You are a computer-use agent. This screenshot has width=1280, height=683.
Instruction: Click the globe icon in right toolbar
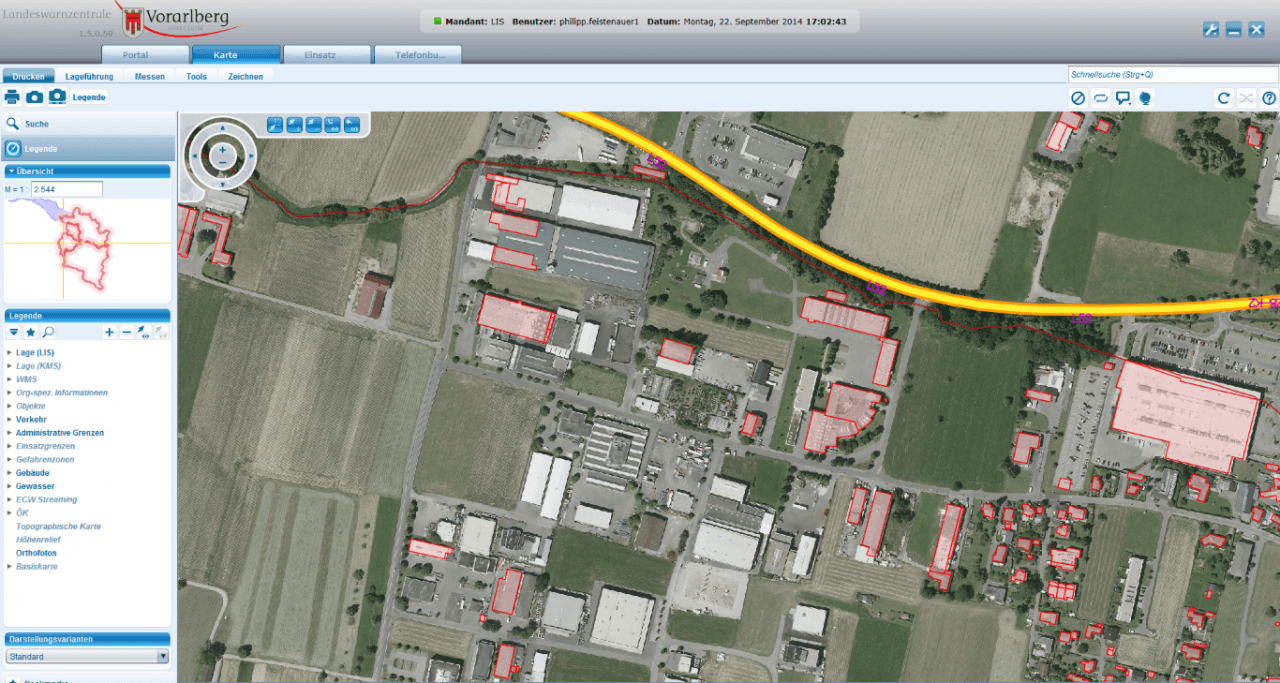1145,98
